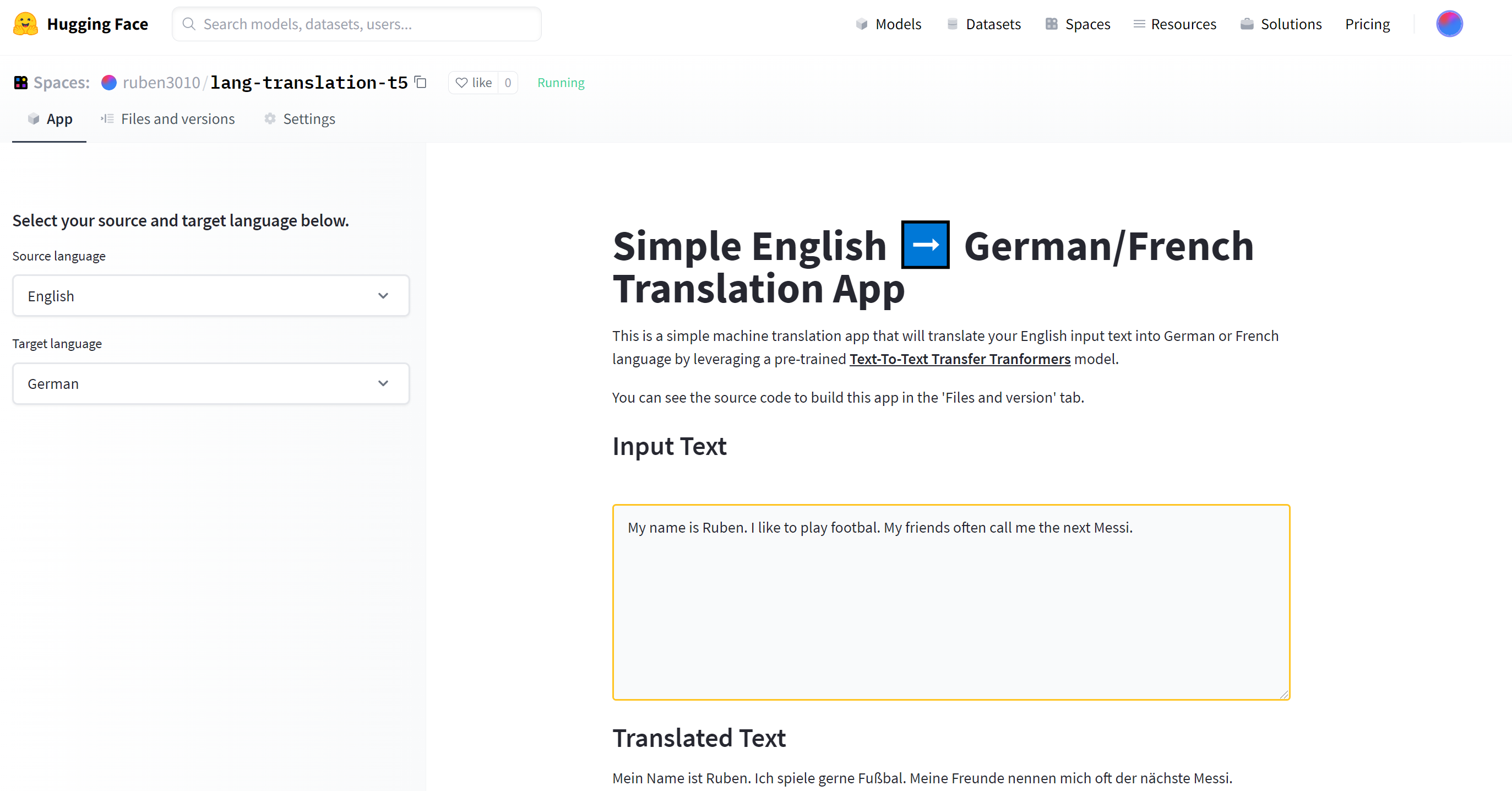Click the ruben3010 username link
This screenshot has width=1512, height=791.
[161, 83]
